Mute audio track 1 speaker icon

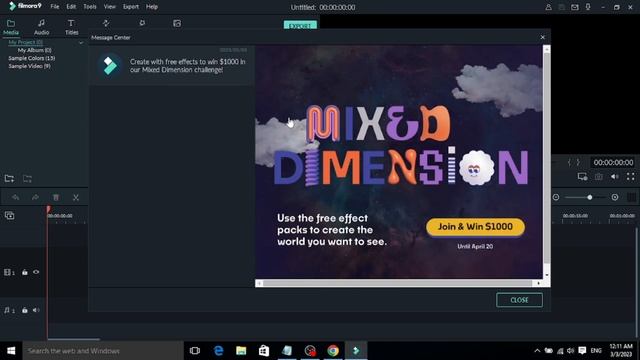pos(36,310)
